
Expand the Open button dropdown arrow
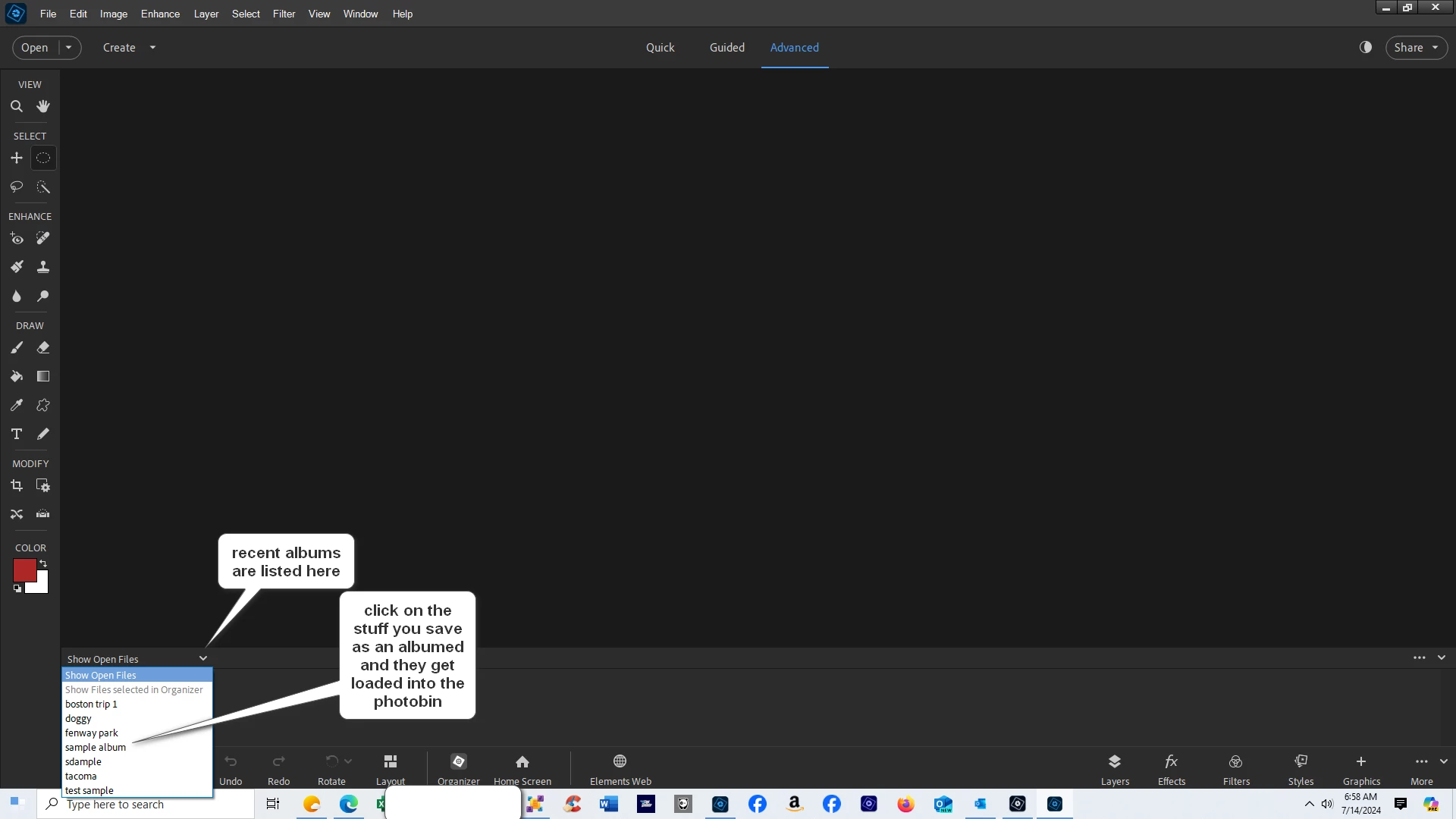pyautogui.click(x=68, y=47)
